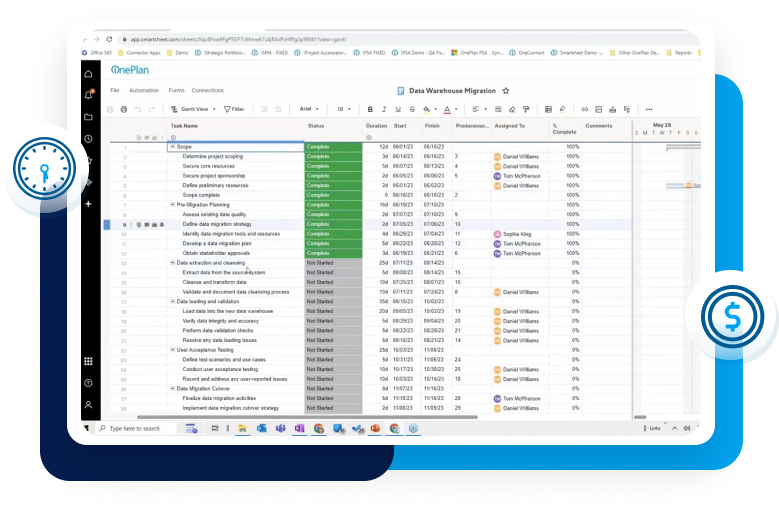Collapse the Pre-Migration Planning group
Viewport: 779px width, 513px height.
[172, 205]
